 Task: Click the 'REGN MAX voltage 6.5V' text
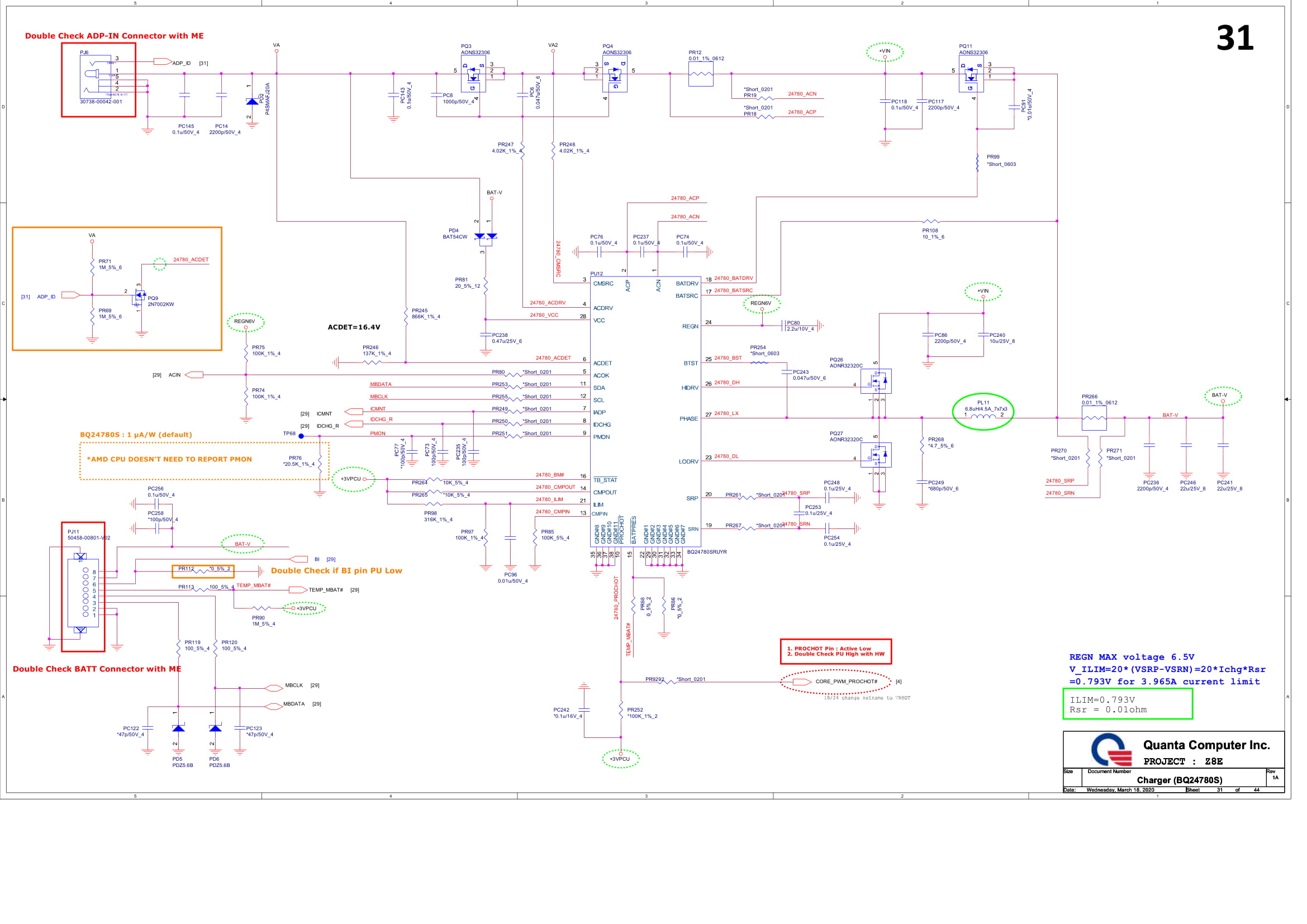pos(1132,657)
